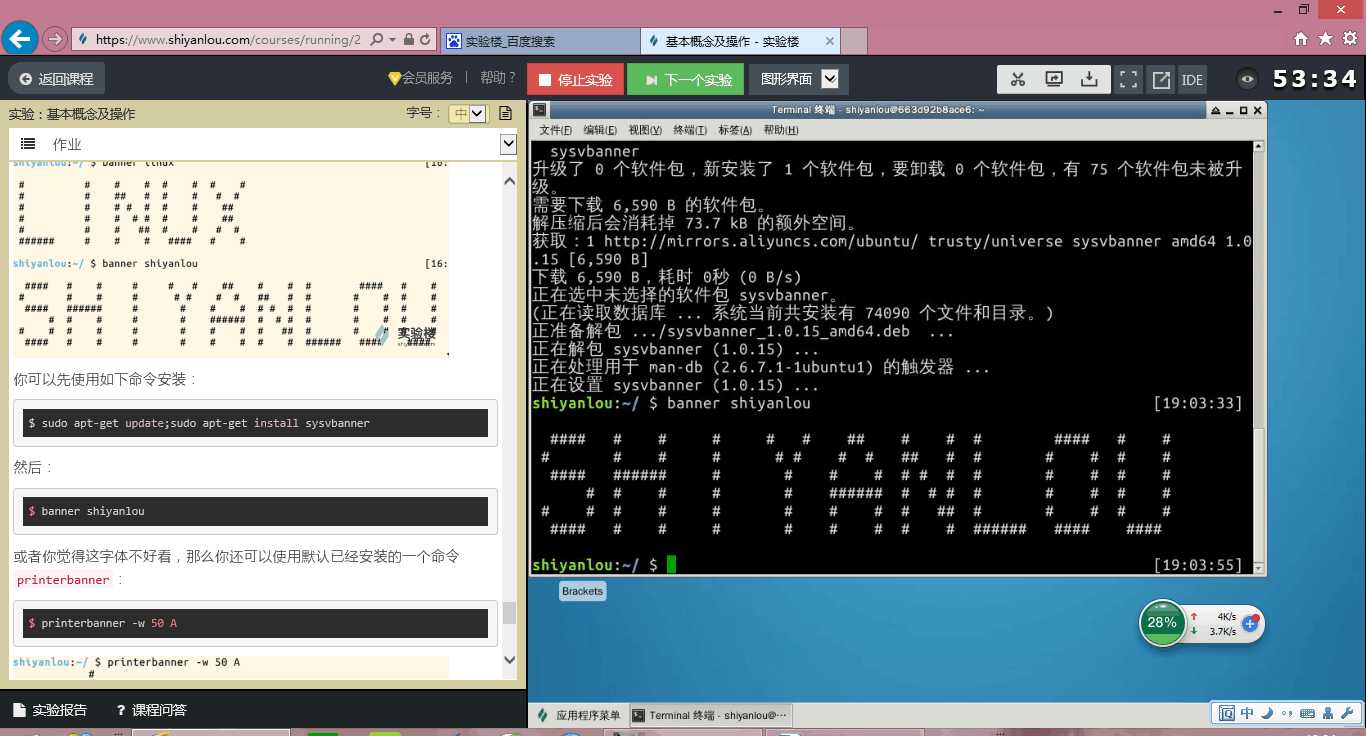Open the terminal 视图(V) menu
This screenshot has height=736, width=1366.
645,130
